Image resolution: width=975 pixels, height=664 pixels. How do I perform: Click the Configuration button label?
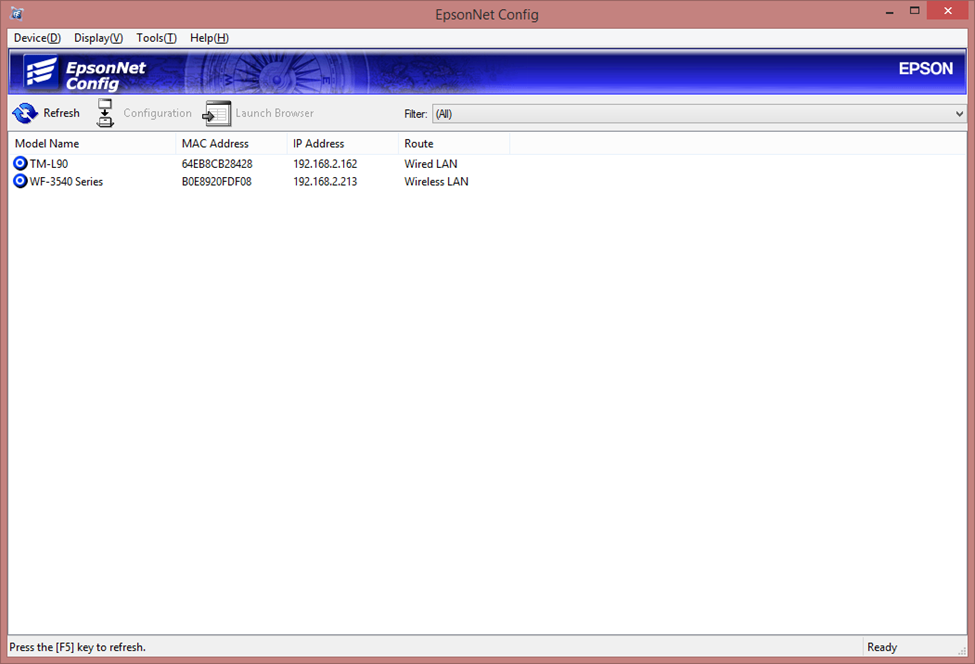coord(157,113)
